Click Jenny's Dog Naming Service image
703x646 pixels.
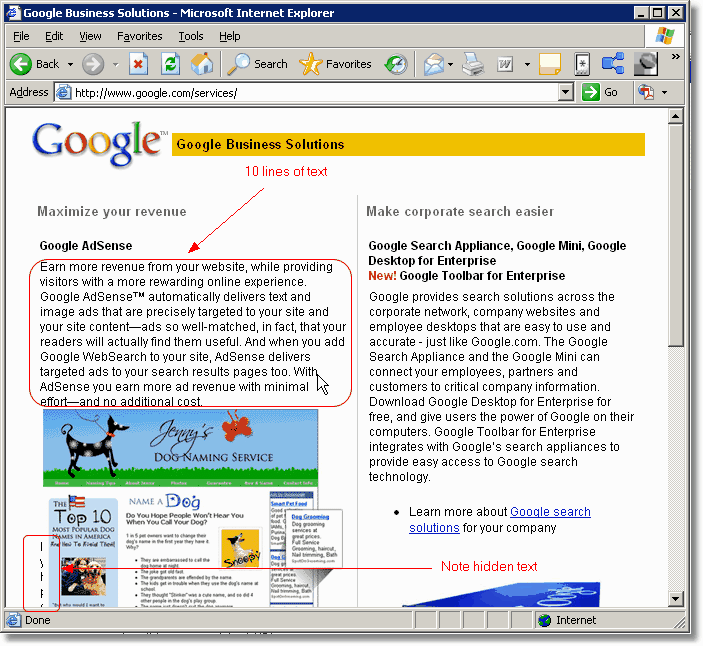point(181,448)
